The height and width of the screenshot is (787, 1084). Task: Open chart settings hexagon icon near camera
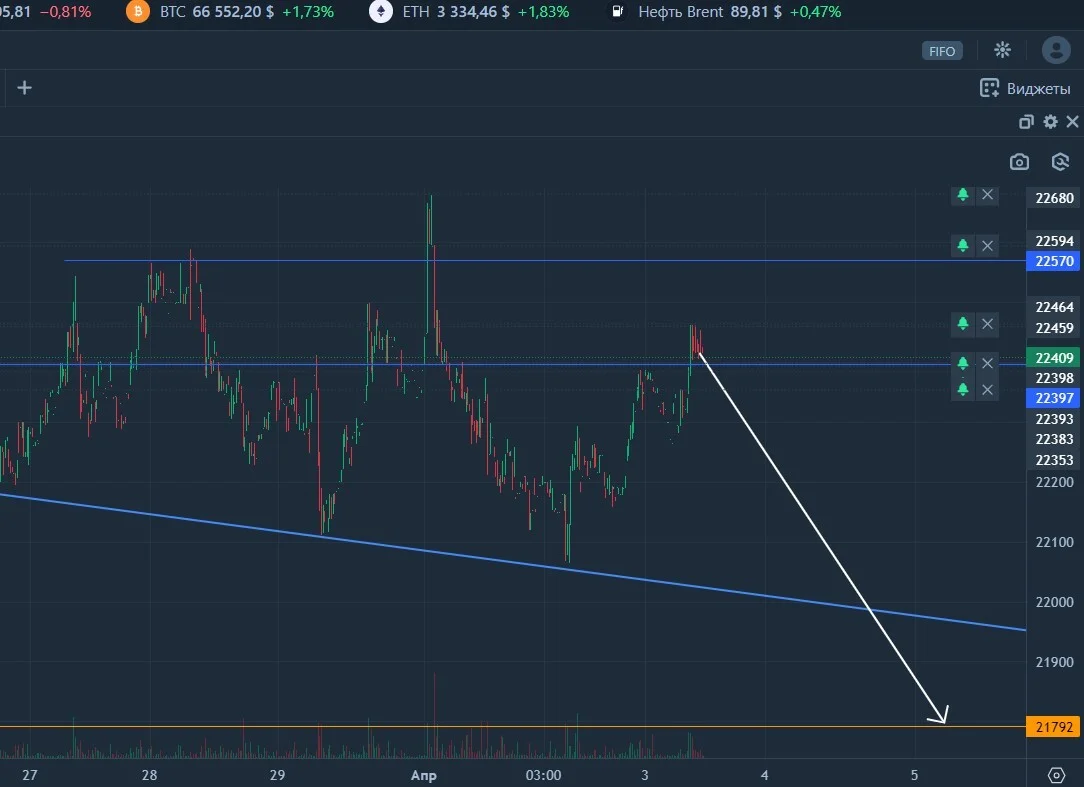(1060, 162)
